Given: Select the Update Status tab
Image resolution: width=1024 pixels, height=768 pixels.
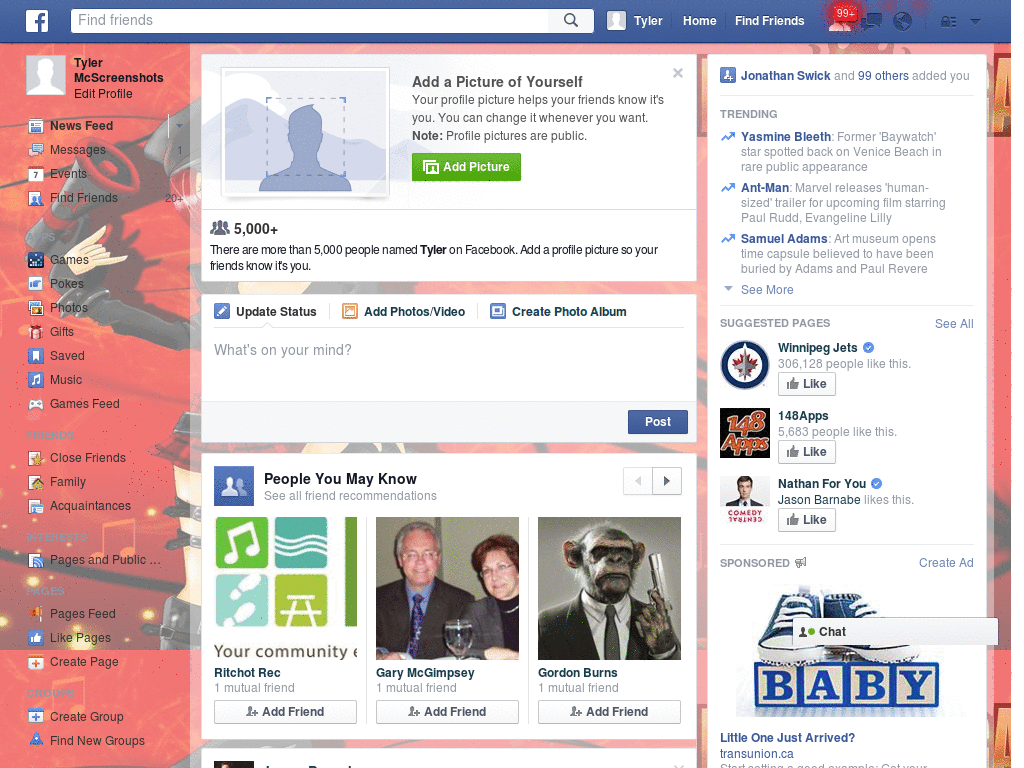Looking at the screenshot, I should (265, 312).
